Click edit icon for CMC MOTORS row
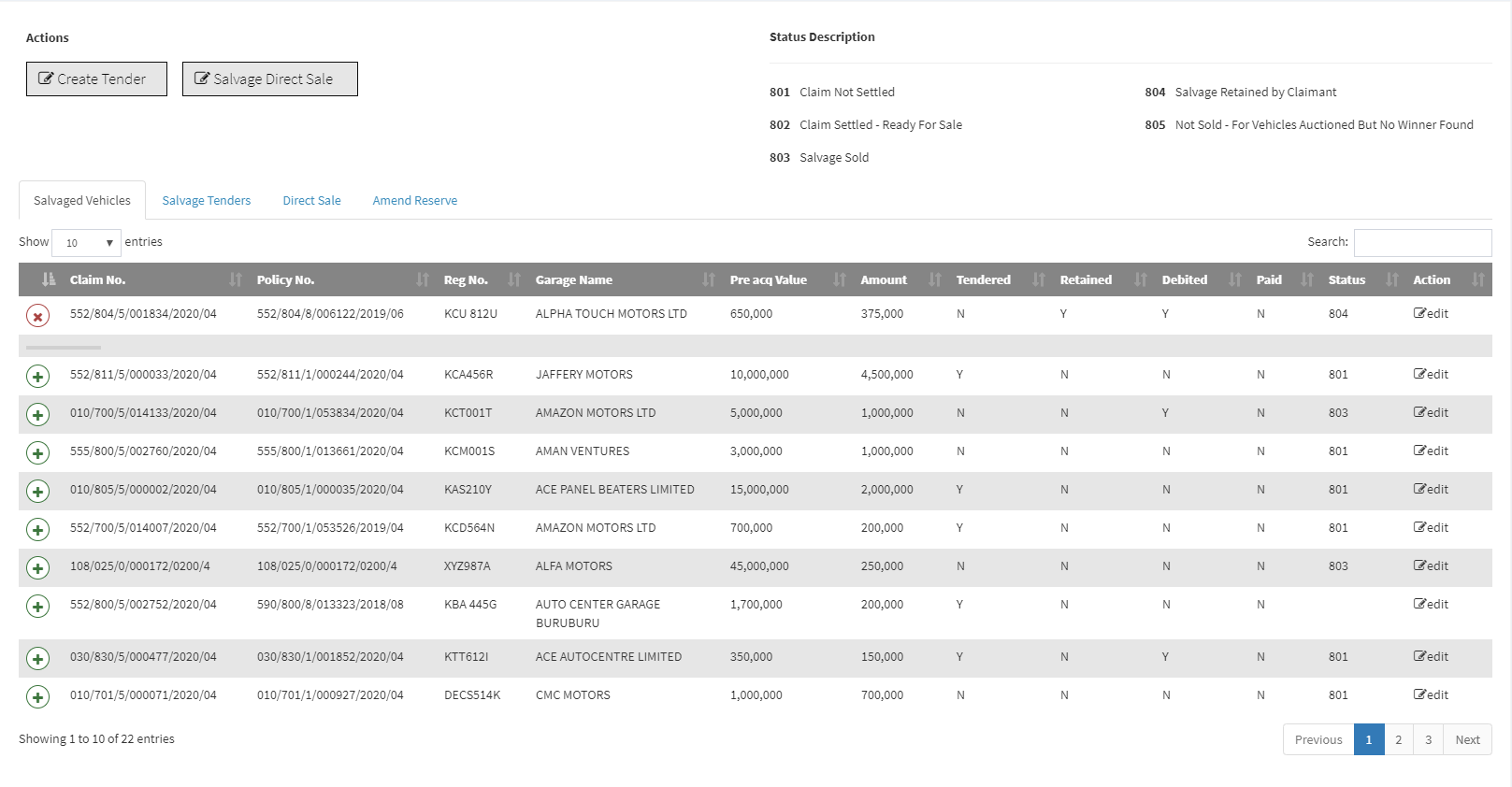1512x787 pixels. coord(1431,695)
